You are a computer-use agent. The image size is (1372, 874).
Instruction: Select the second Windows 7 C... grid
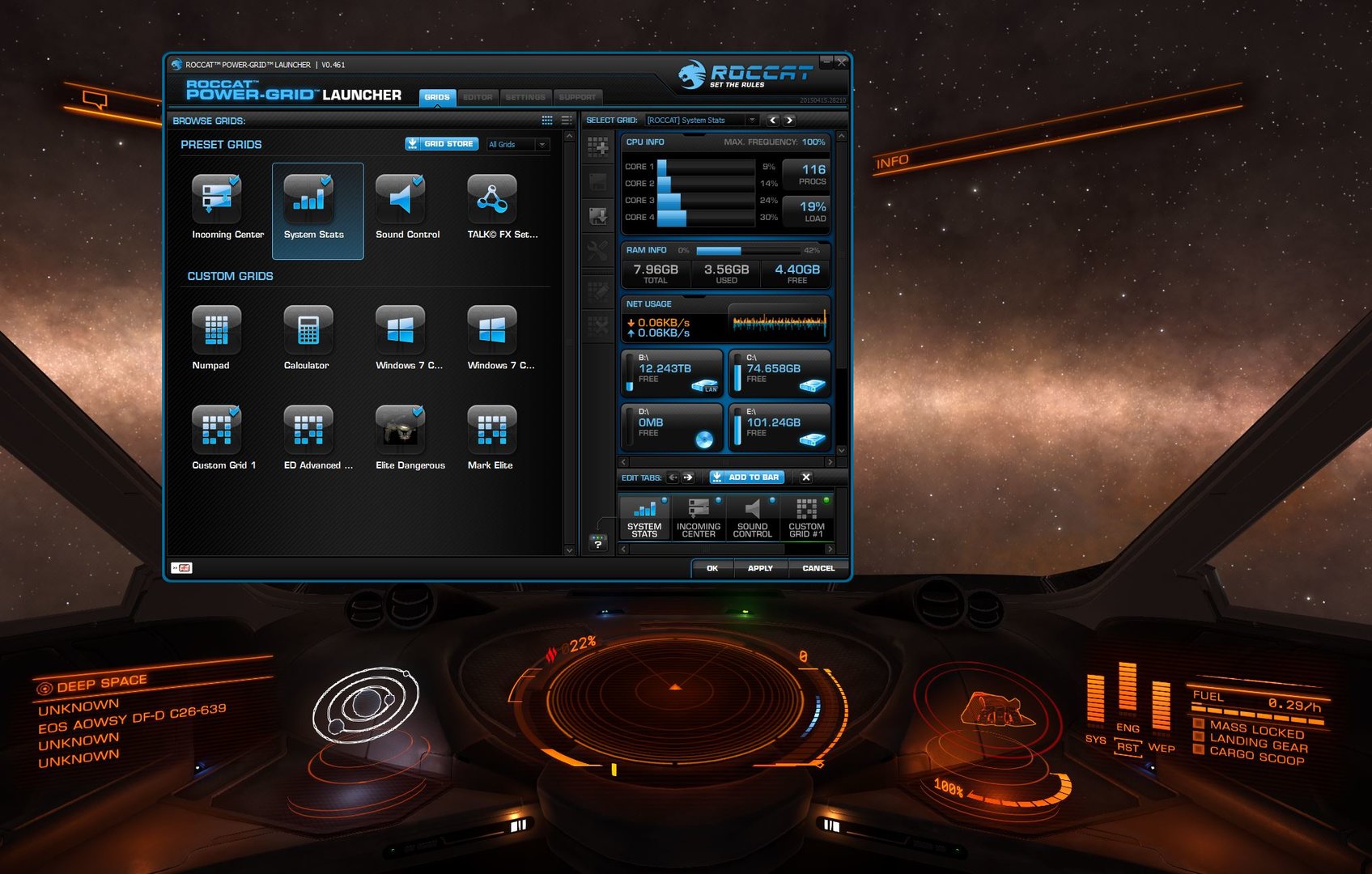click(492, 330)
